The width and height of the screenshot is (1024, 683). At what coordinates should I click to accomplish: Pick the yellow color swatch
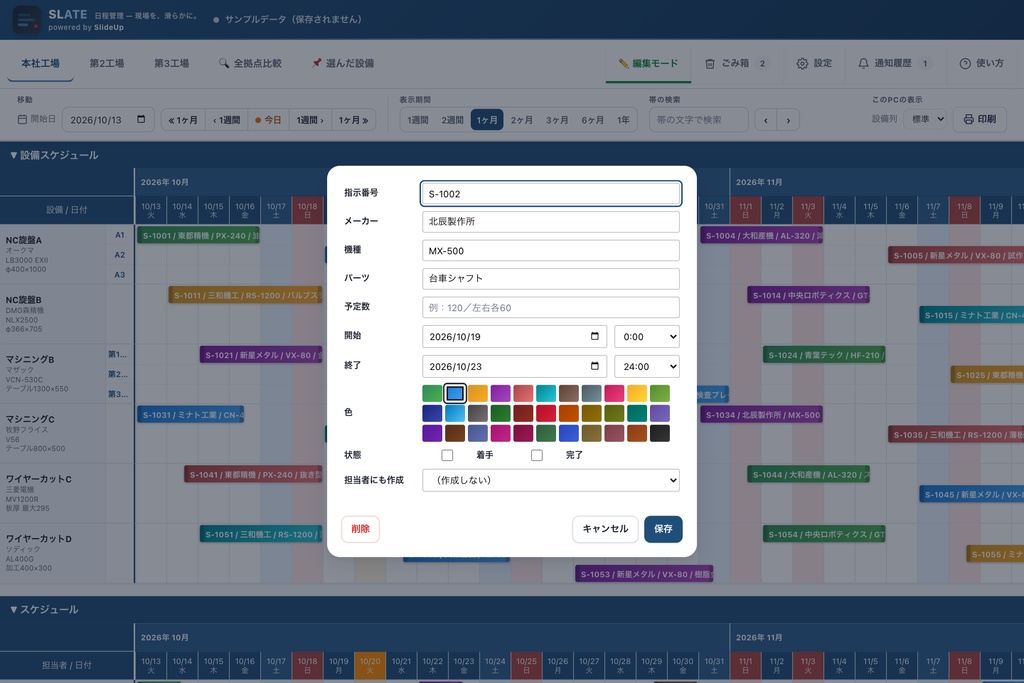point(637,393)
